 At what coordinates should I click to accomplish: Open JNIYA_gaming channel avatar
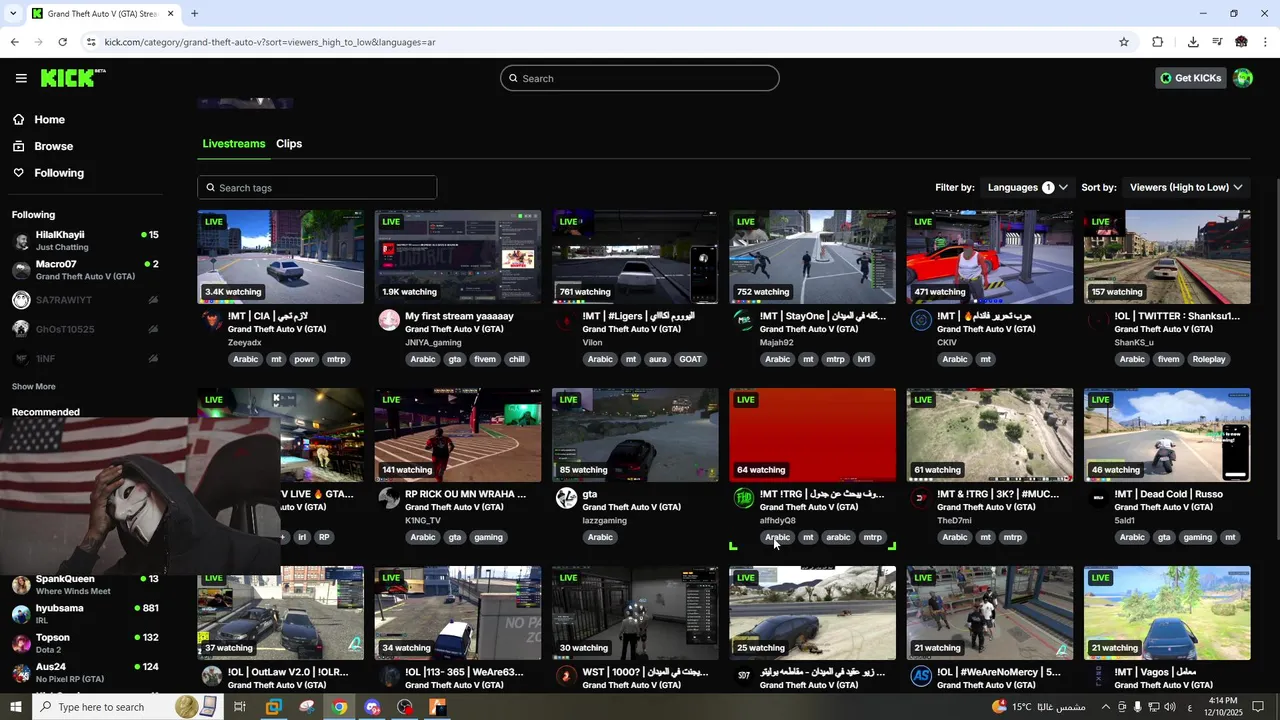tap(389, 320)
